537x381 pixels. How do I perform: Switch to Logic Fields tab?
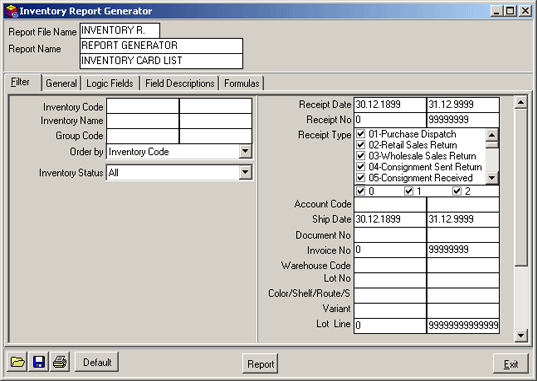(110, 83)
